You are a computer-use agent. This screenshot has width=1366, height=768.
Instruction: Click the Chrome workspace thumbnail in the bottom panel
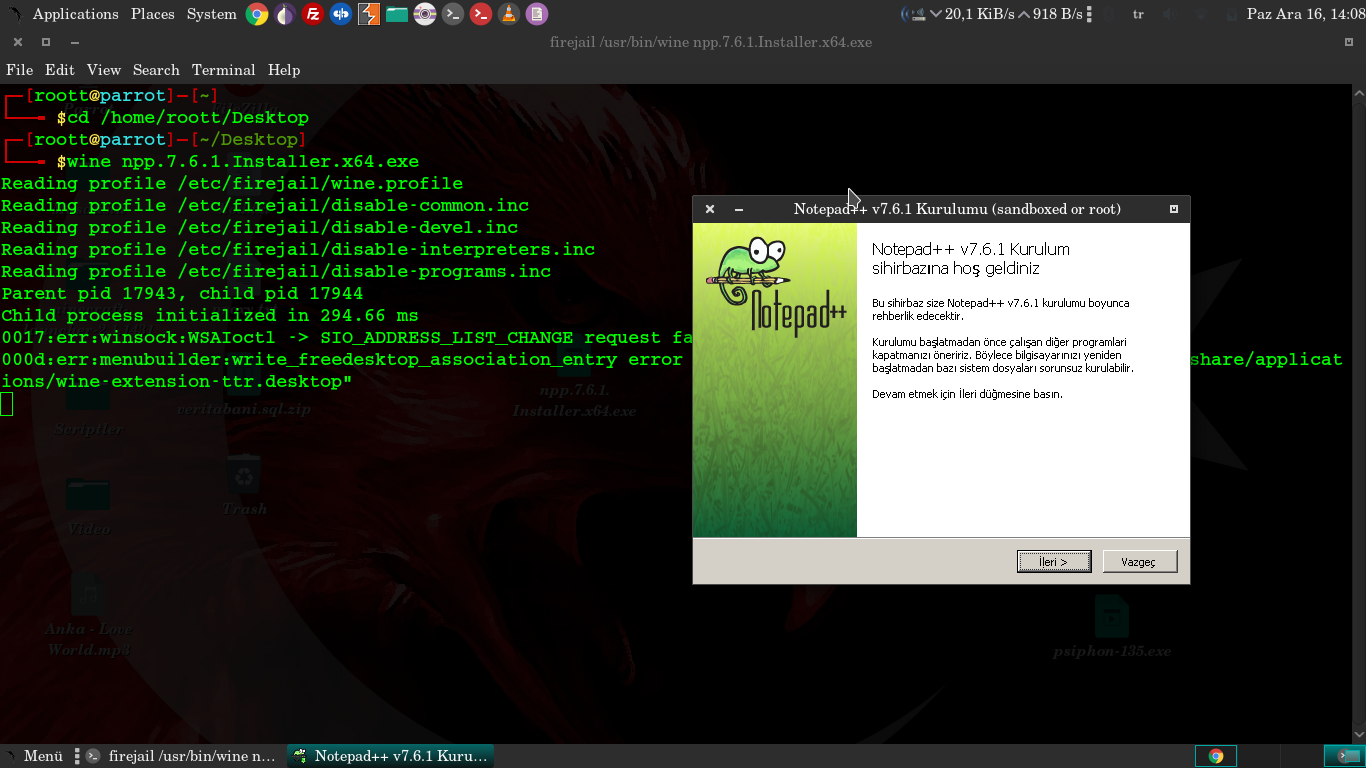click(1216, 756)
